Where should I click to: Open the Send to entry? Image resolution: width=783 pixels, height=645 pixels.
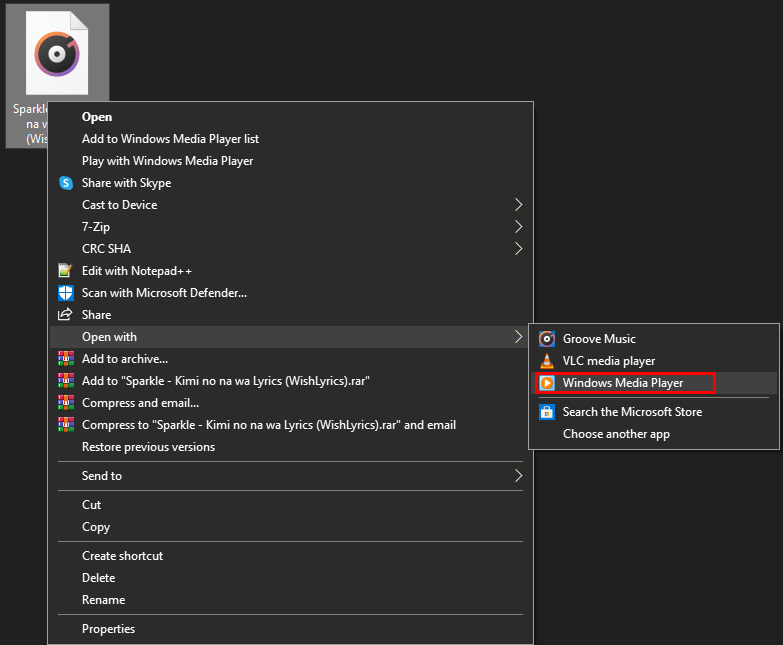pyautogui.click(x=291, y=476)
